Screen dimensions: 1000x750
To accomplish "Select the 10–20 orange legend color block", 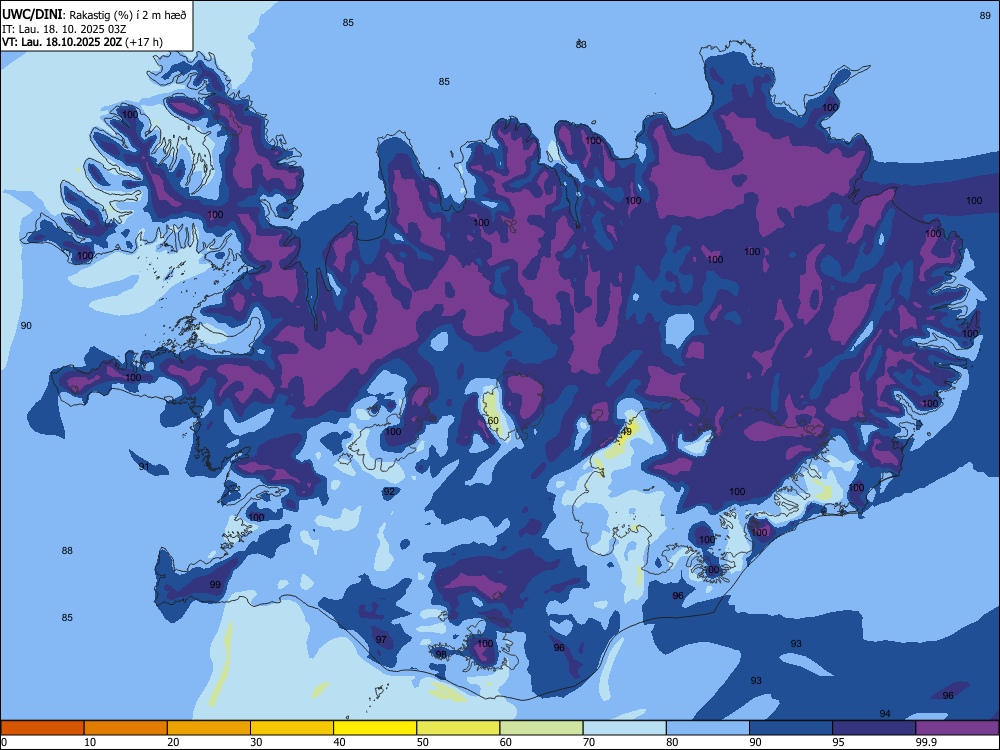I will (126, 728).
